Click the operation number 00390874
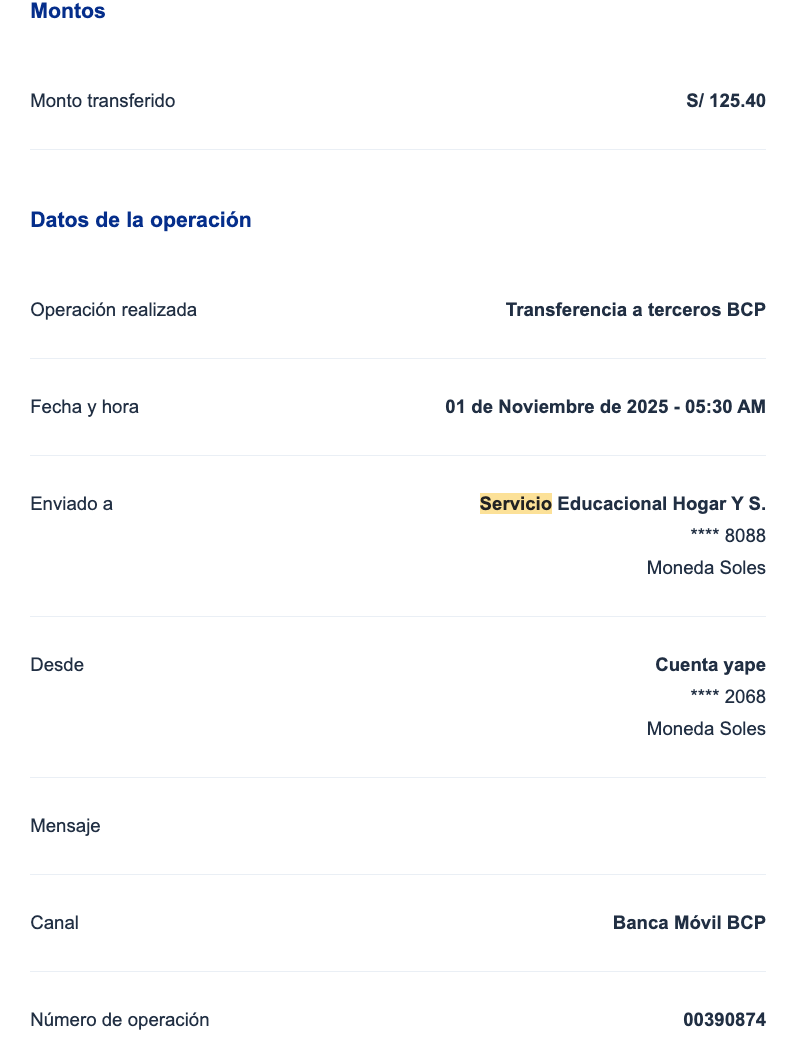The width and height of the screenshot is (792, 1052). pos(724,1020)
